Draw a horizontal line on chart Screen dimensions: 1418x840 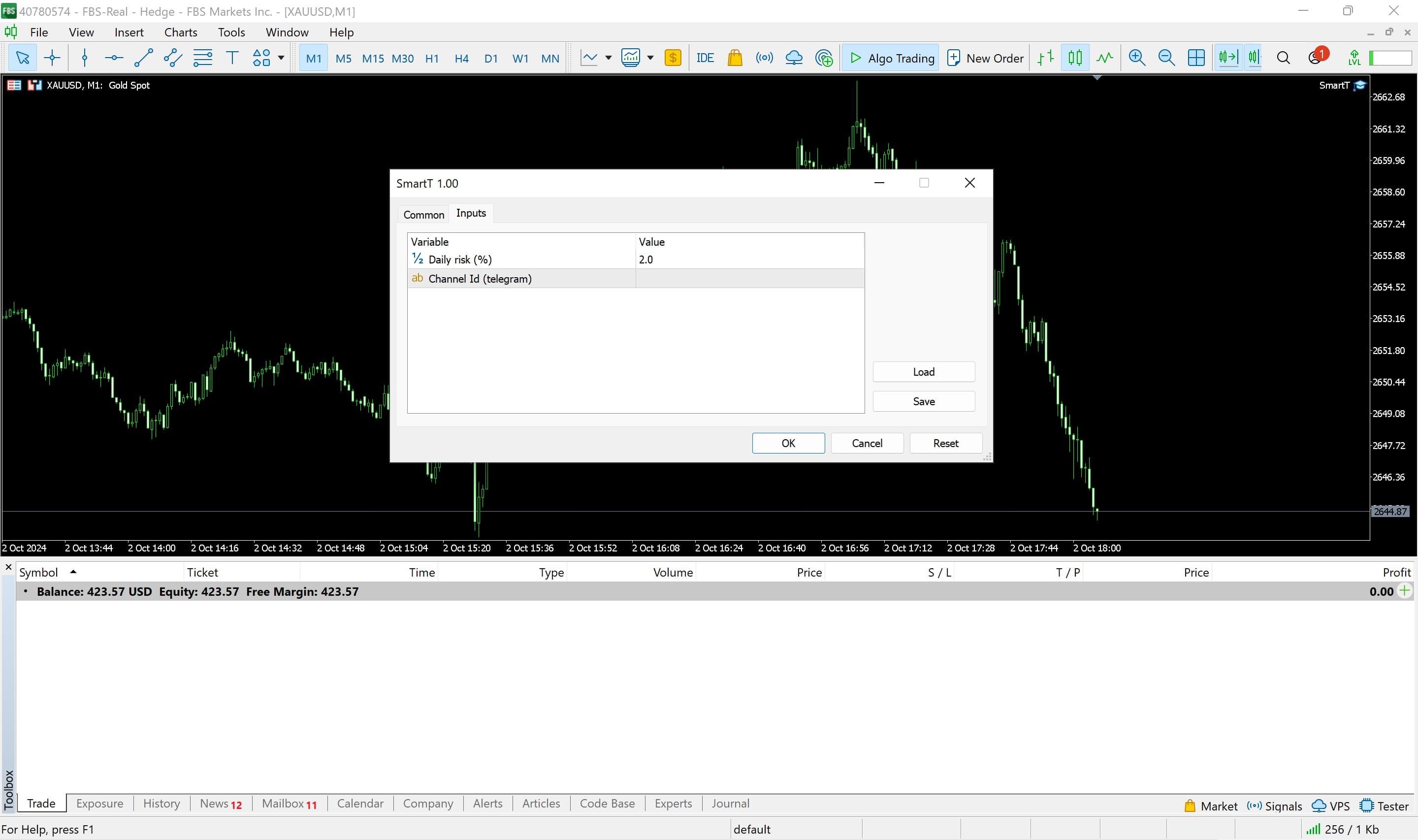click(114, 58)
